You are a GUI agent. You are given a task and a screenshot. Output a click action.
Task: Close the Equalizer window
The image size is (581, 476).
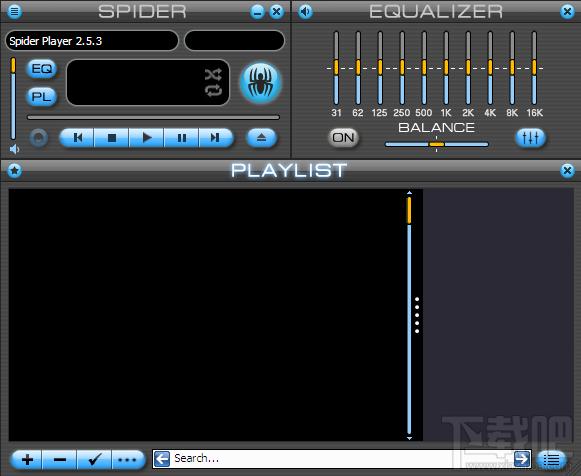[x=567, y=11]
